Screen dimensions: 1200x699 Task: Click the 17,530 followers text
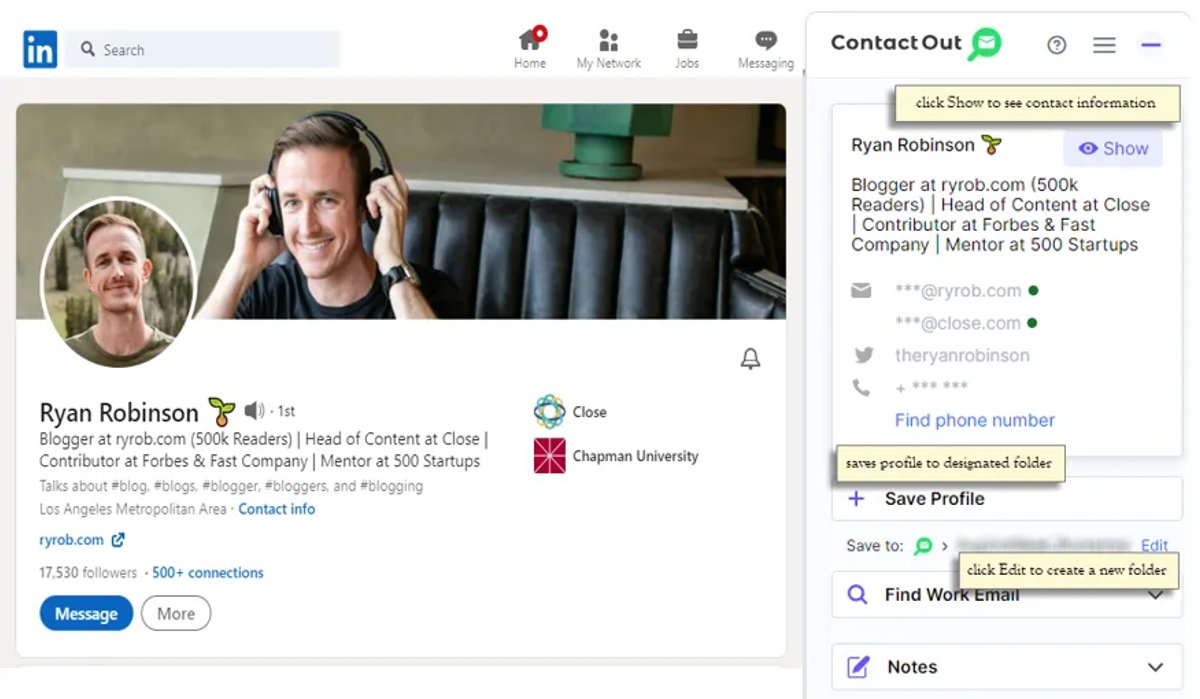[88, 573]
